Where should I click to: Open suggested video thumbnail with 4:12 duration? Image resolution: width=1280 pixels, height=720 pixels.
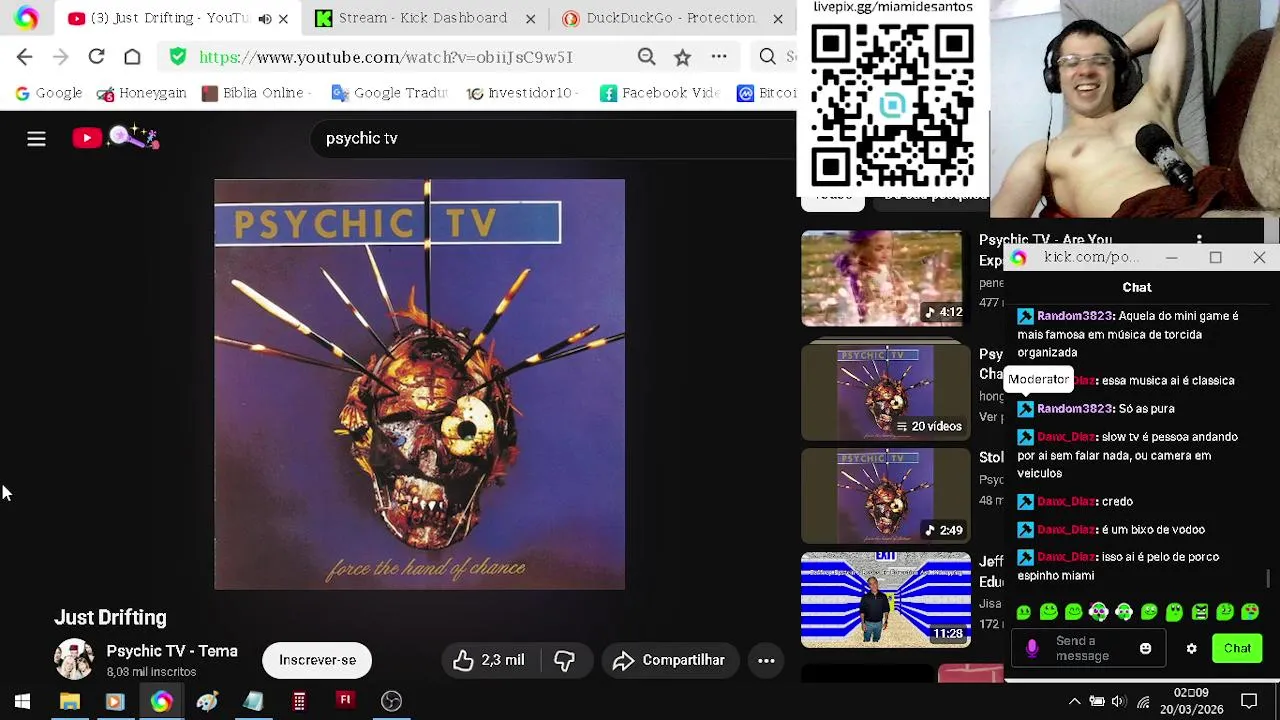pyautogui.click(x=885, y=278)
